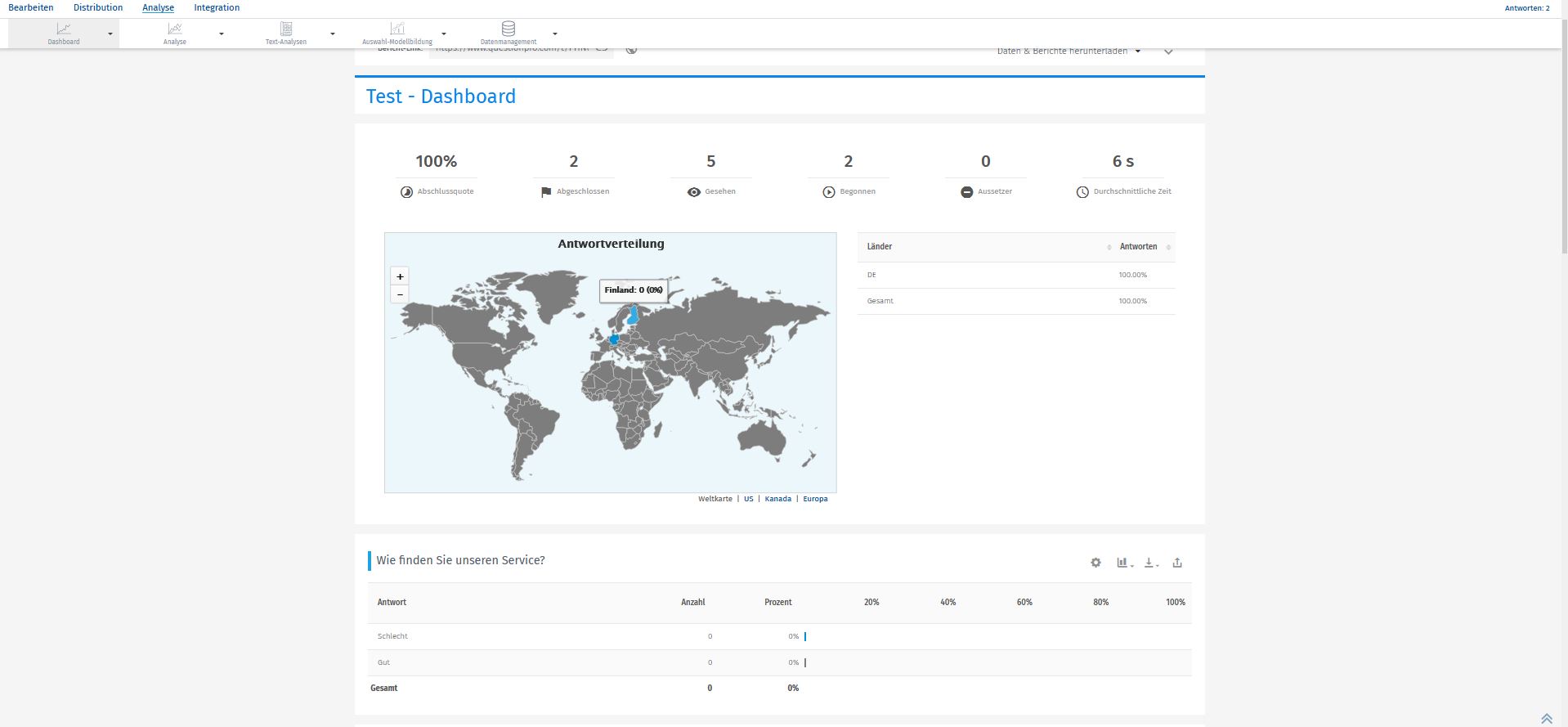The image size is (1568, 727).
Task: Go to the Bearbeiten tab
Action: tap(31, 7)
